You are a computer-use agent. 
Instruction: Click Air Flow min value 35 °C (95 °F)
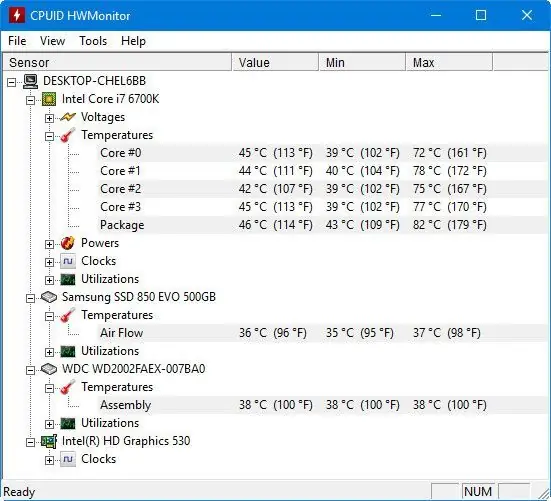pyautogui.click(x=359, y=333)
